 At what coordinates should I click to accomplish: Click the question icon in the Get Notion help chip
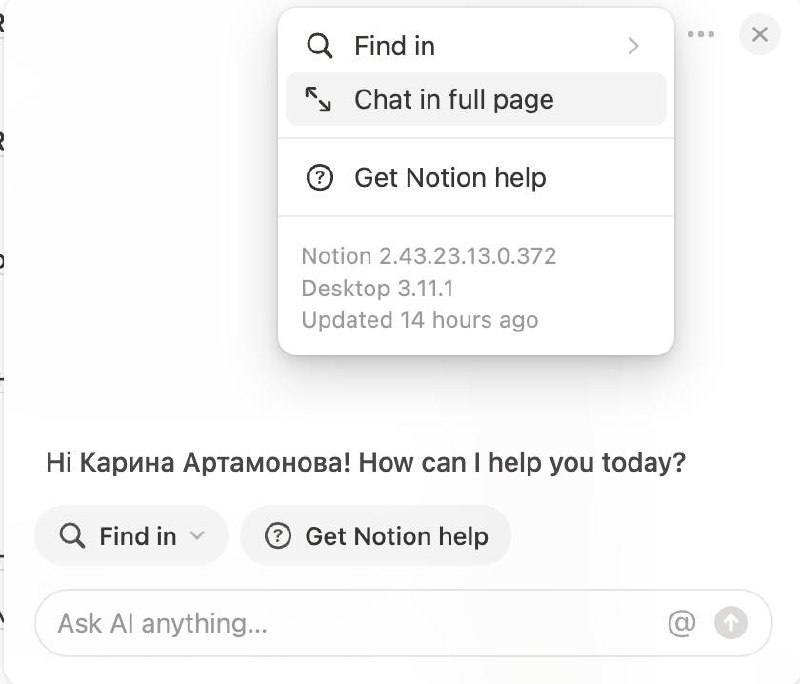(278, 536)
